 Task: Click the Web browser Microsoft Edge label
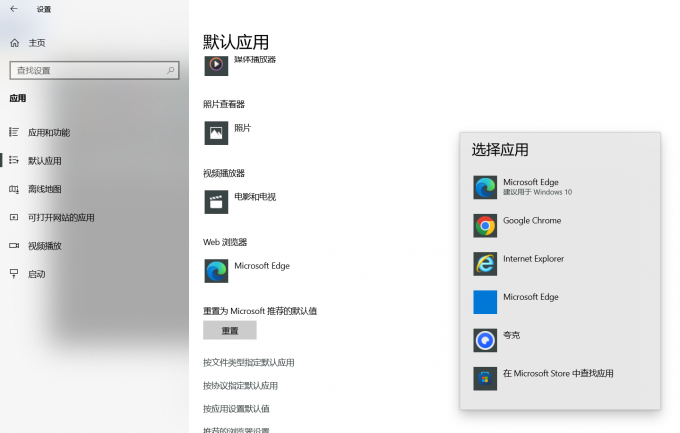[262, 266]
